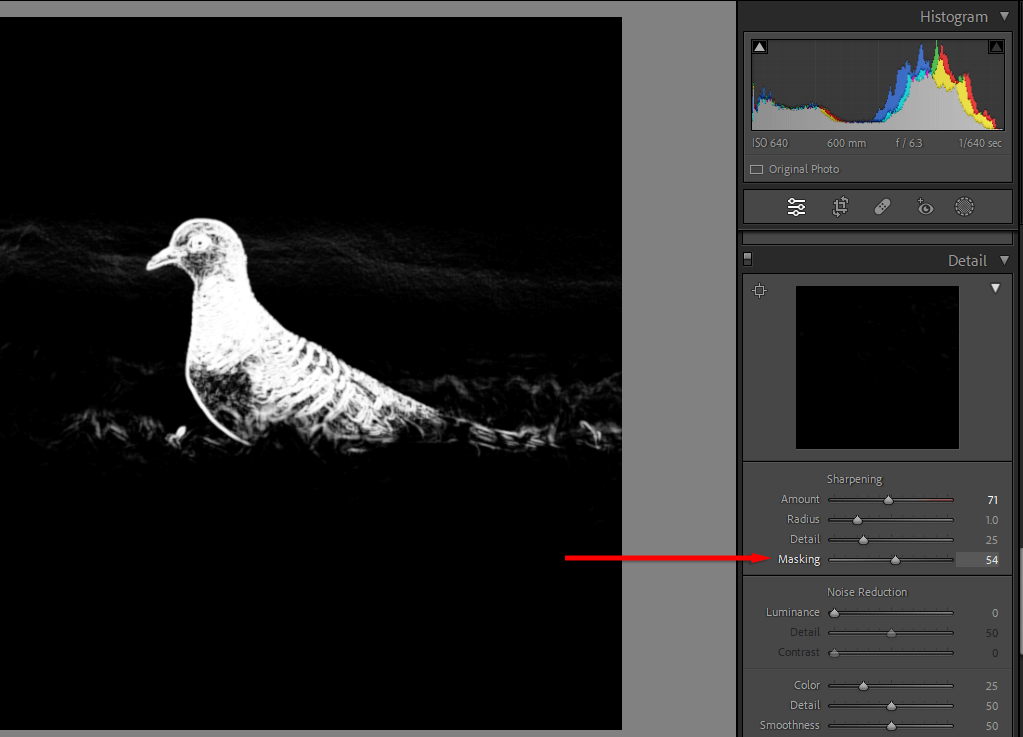Click the Color noise reduction slider handle
The height and width of the screenshot is (737, 1023).
point(863,686)
